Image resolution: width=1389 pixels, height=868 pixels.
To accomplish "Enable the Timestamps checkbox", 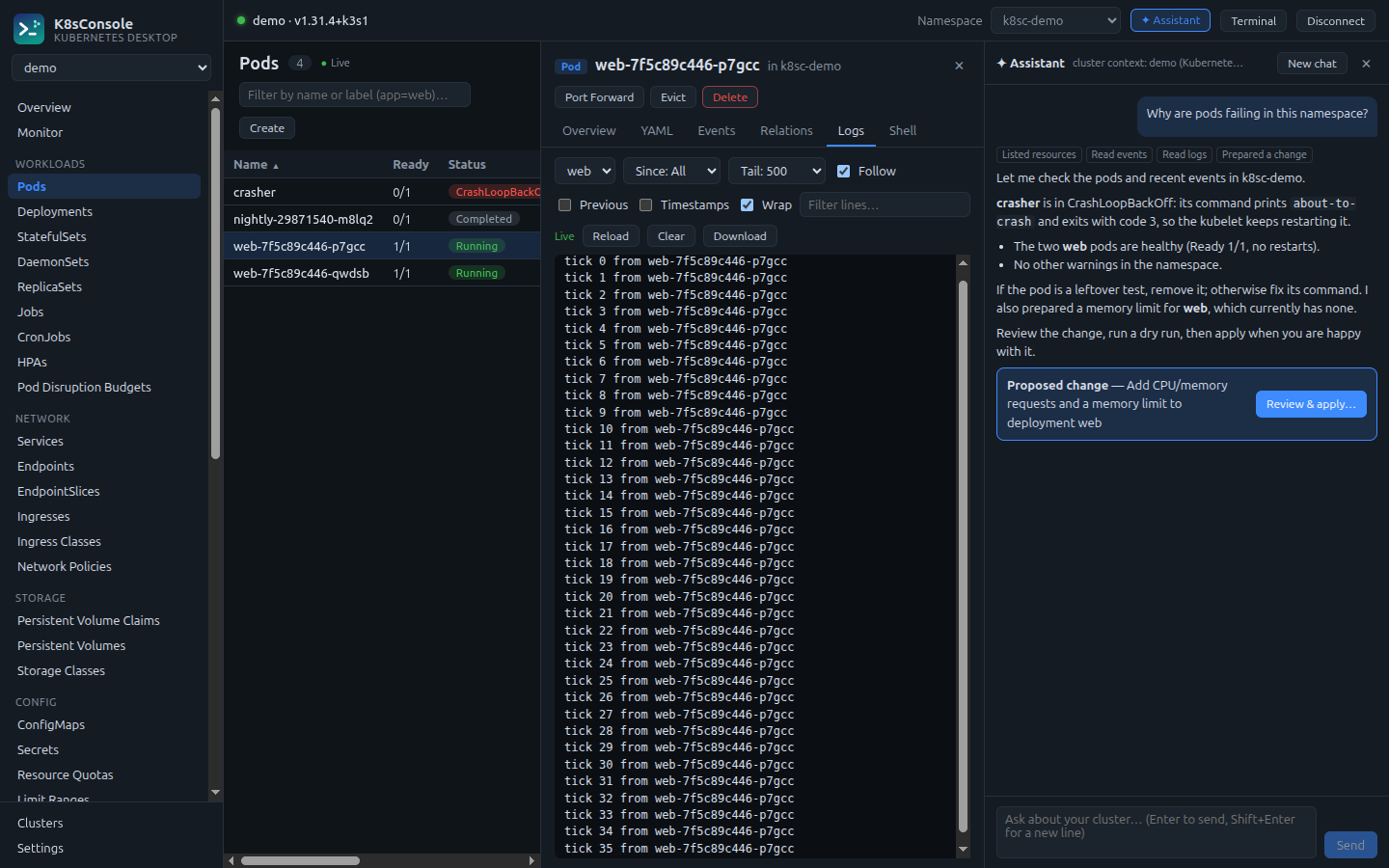I will pyautogui.click(x=646, y=204).
